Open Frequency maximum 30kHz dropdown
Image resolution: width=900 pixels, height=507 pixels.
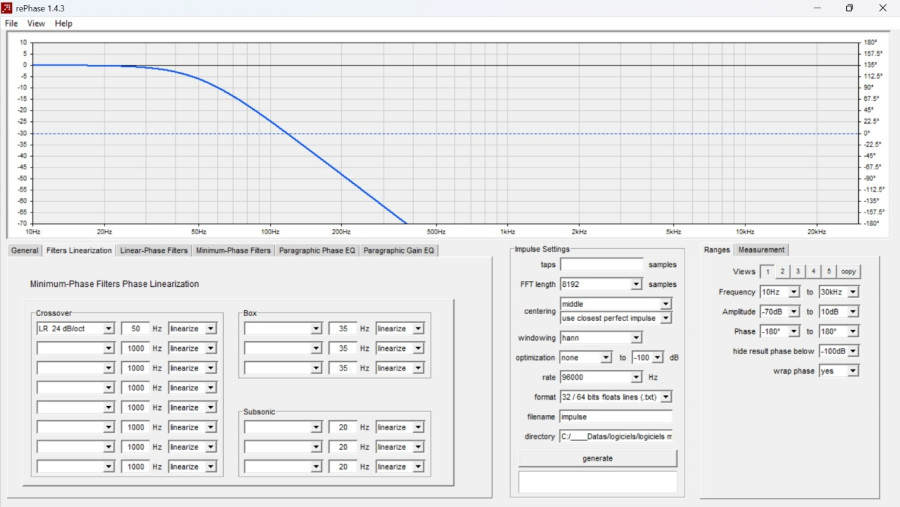(x=839, y=292)
